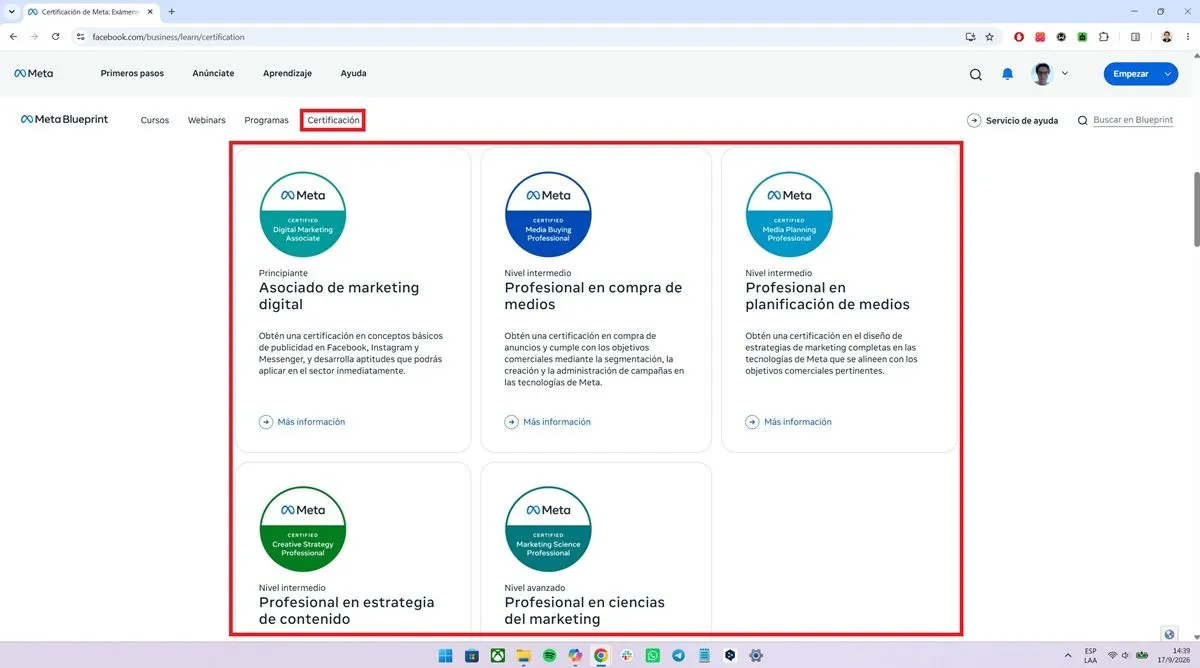Click the Blueprint search magnifier icon
Screen dimensions: 1200x668
(x=1082, y=120)
